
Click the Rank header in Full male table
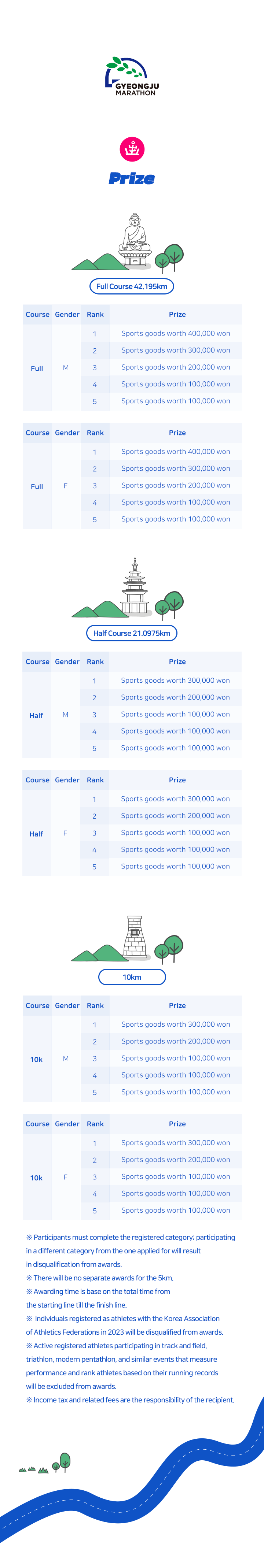95,315
